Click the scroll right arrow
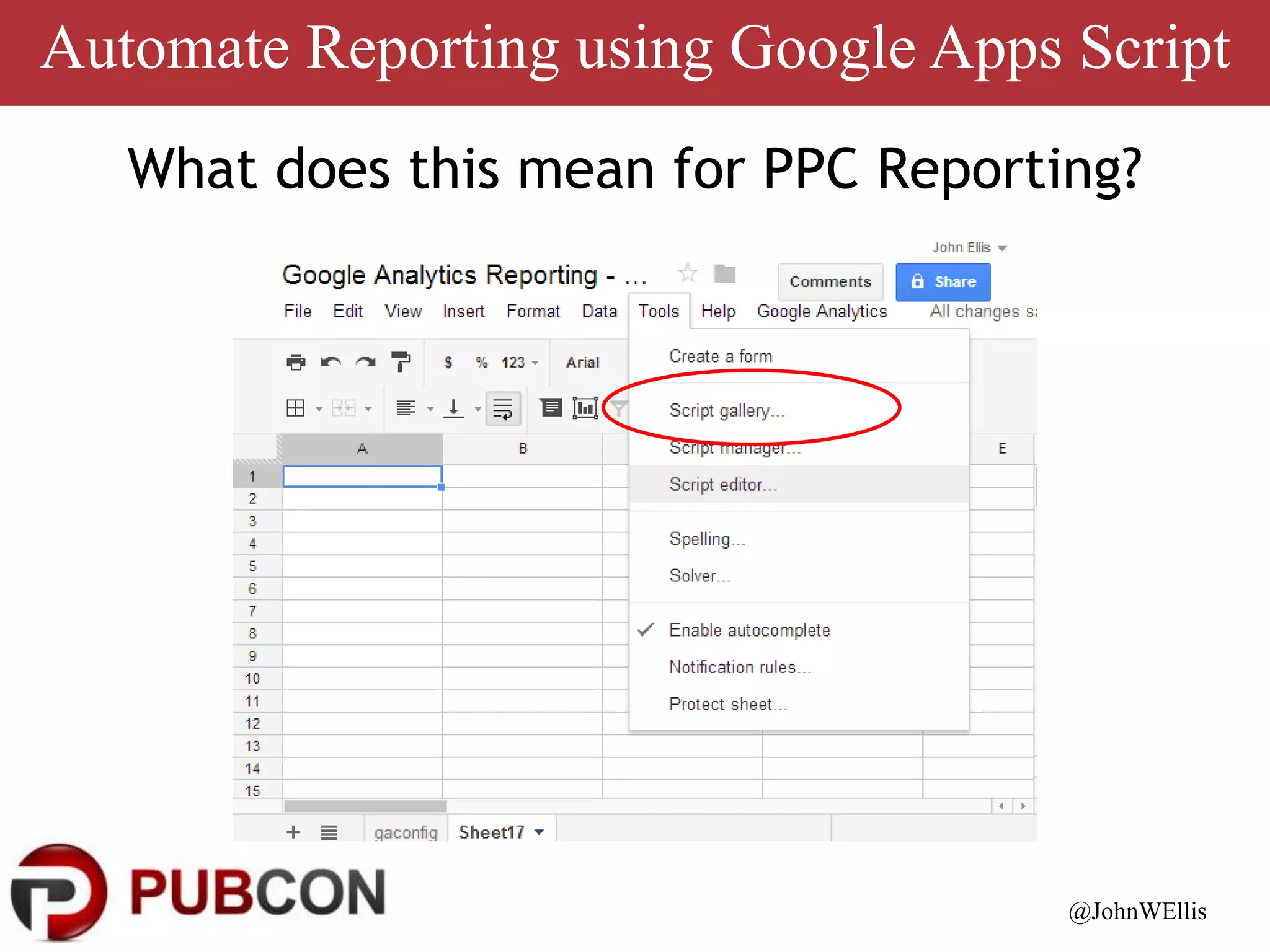 (1023, 806)
